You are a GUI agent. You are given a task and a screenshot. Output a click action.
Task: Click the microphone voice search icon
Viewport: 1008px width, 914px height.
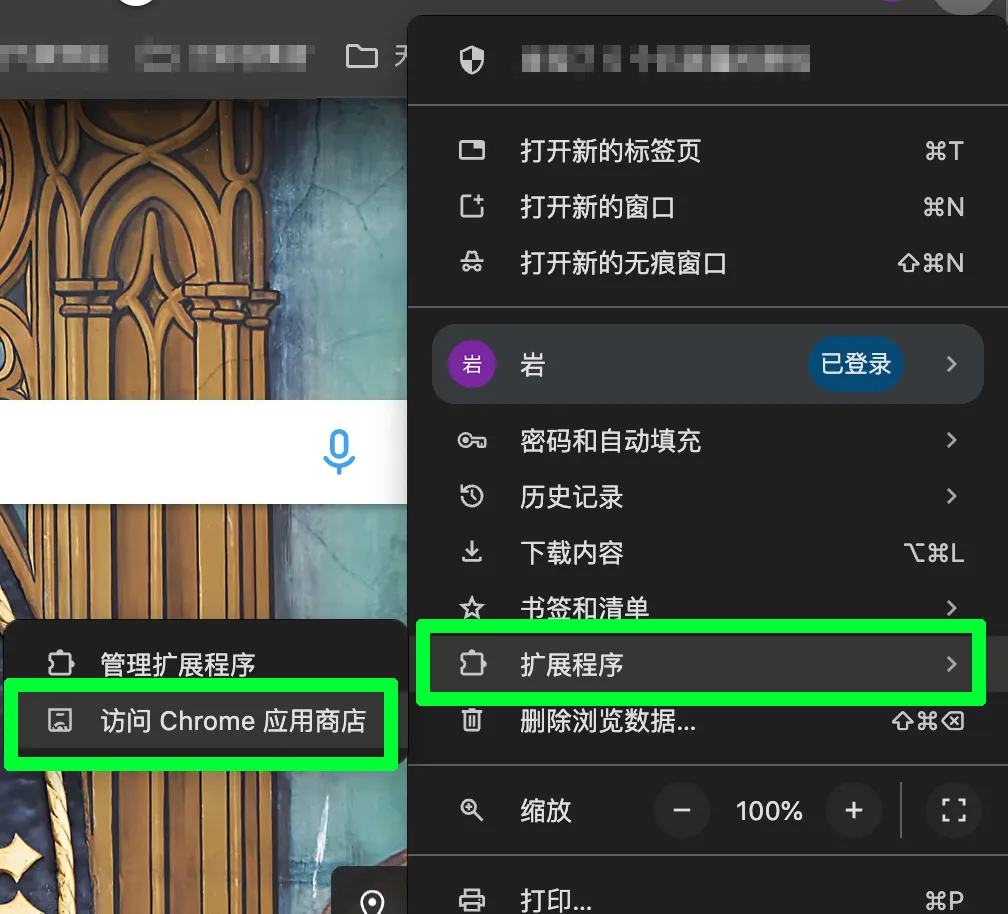(x=339, y=452)
